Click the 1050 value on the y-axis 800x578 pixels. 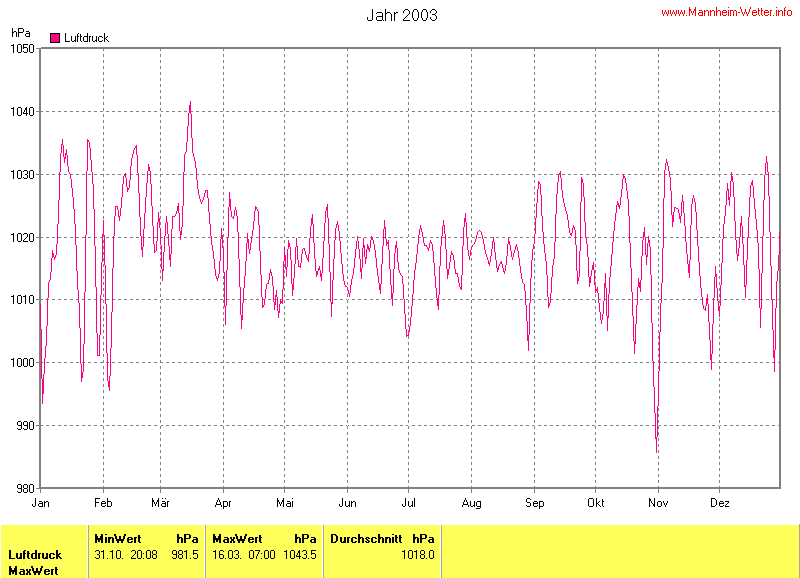(23, 49)
